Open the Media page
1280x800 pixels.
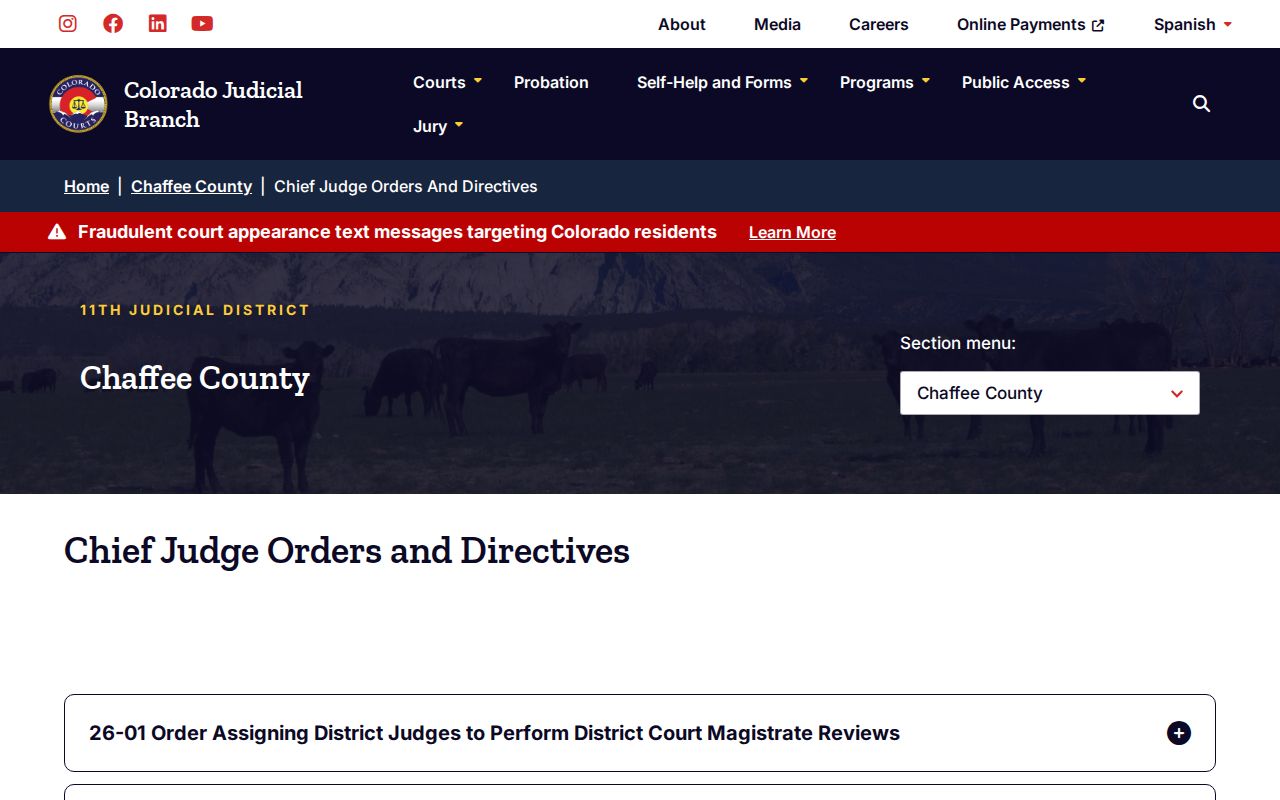[777, 24]
